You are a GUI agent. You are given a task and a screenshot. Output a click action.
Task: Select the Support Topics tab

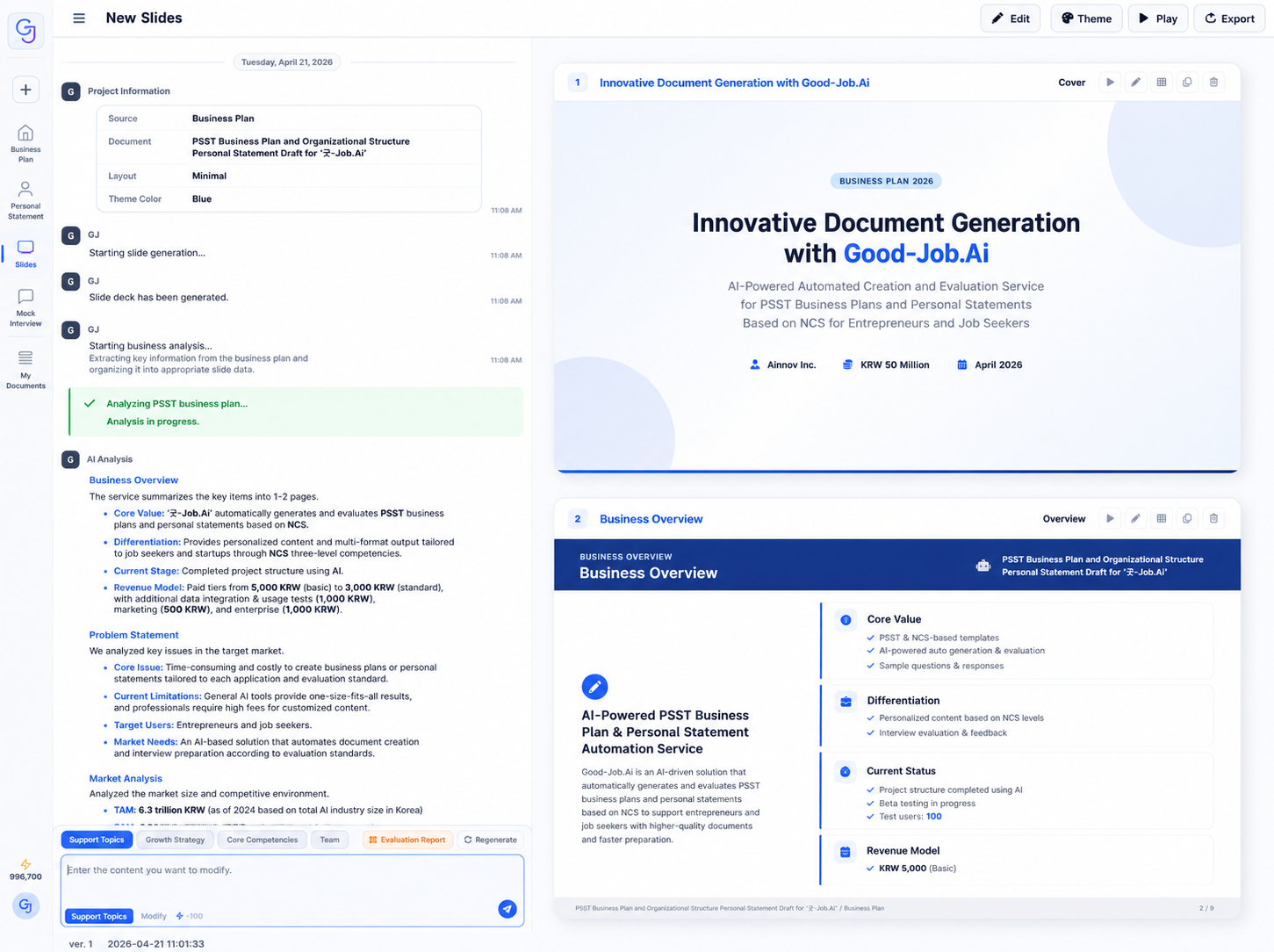(x=97, y=840)
